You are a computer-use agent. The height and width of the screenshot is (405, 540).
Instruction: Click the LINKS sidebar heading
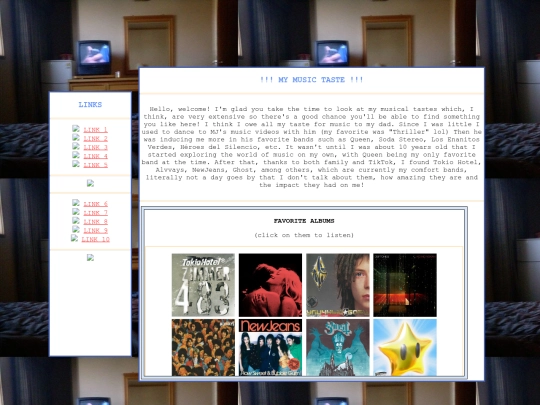click(x=90, y=105)
